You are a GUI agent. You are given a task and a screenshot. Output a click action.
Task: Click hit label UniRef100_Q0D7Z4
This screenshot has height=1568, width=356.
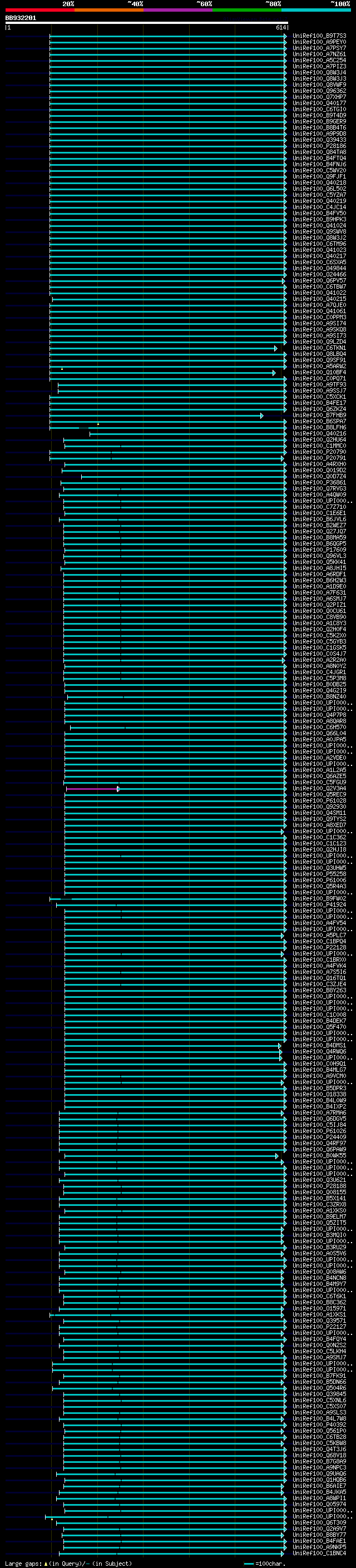click(319, 476)
